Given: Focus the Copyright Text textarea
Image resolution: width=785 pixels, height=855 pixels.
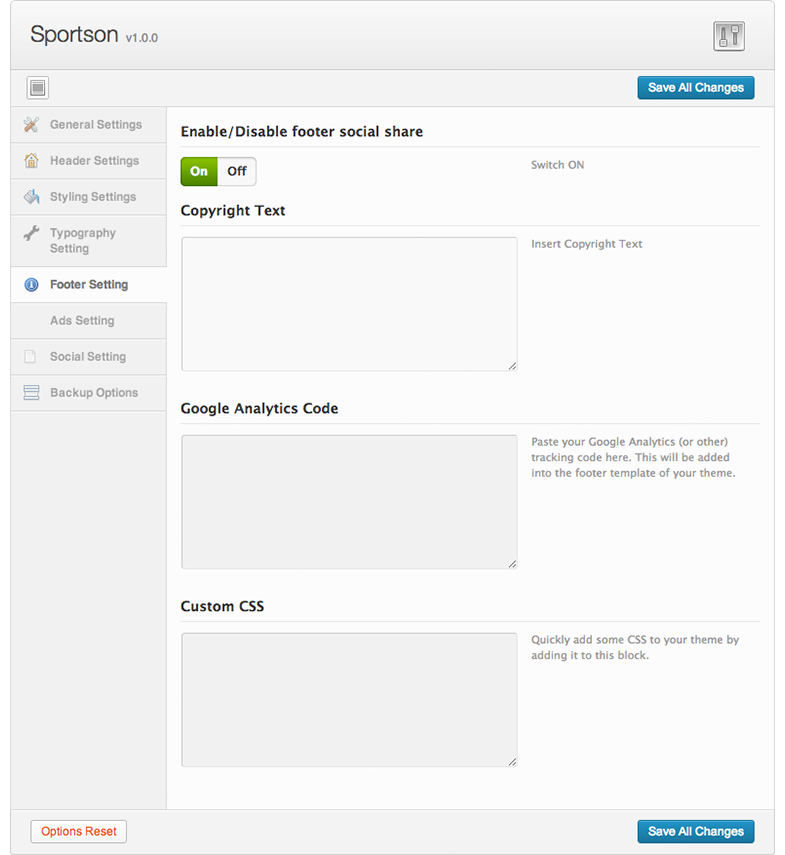Looking at the screenshot, I should point(349,304).
